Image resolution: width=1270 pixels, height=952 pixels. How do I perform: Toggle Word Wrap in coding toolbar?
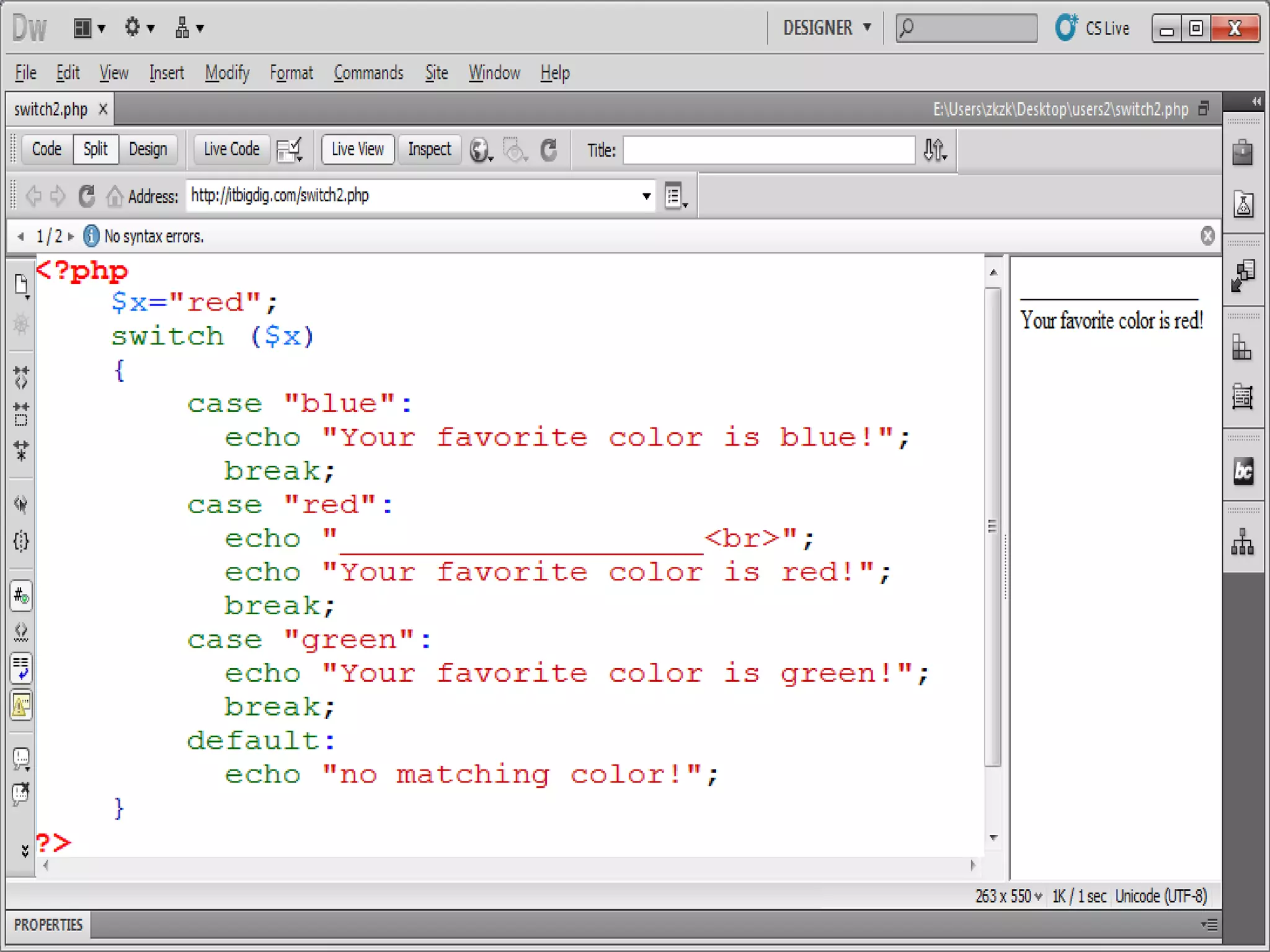(x=21, y=669)
